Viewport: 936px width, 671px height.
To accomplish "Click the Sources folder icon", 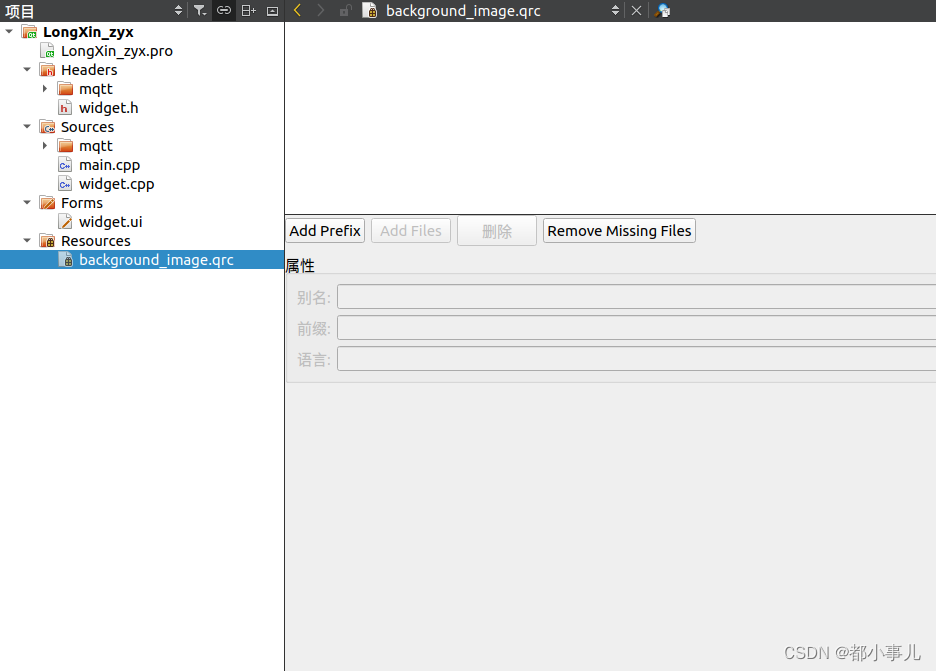I will [47, 127].
